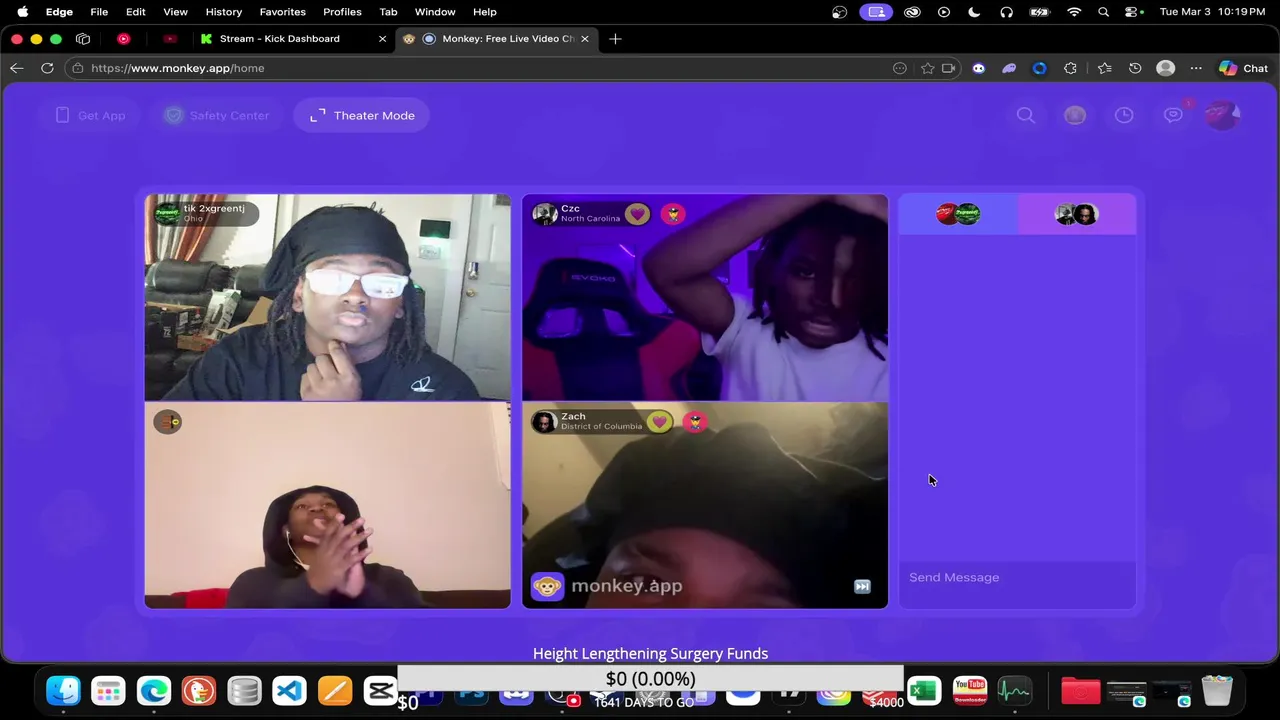Click camera permission icon in address bar

[x=948, y=68]
